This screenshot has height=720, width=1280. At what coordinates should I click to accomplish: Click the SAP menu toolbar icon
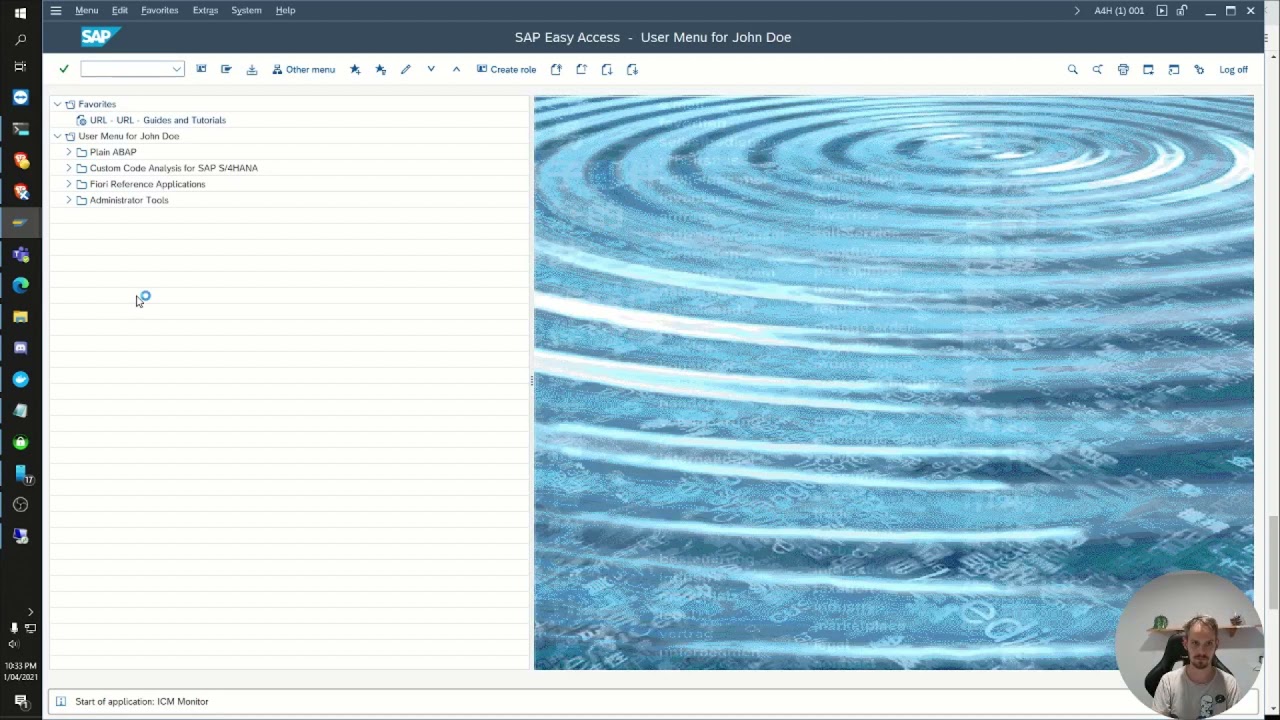(x=226, y=69)
